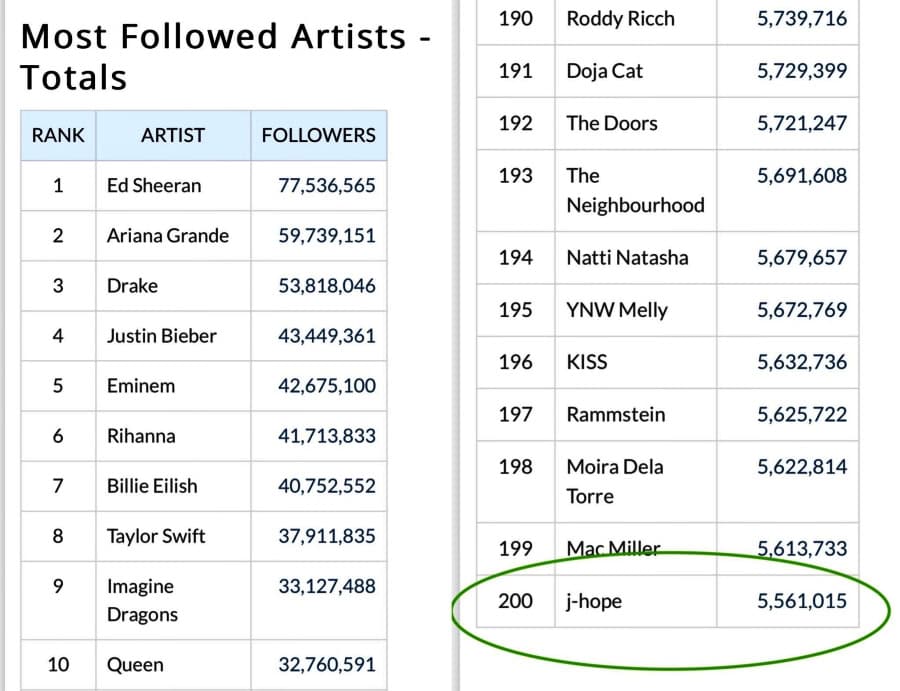Select Billie Eilish in the table
Image resolution: width=900 pixels, height=691 pixels.
[x=152, y=485]
